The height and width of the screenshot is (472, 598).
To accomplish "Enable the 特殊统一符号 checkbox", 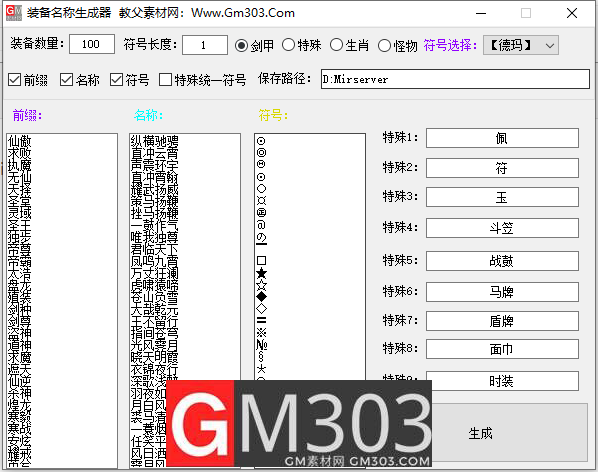I will coord(203,80).
